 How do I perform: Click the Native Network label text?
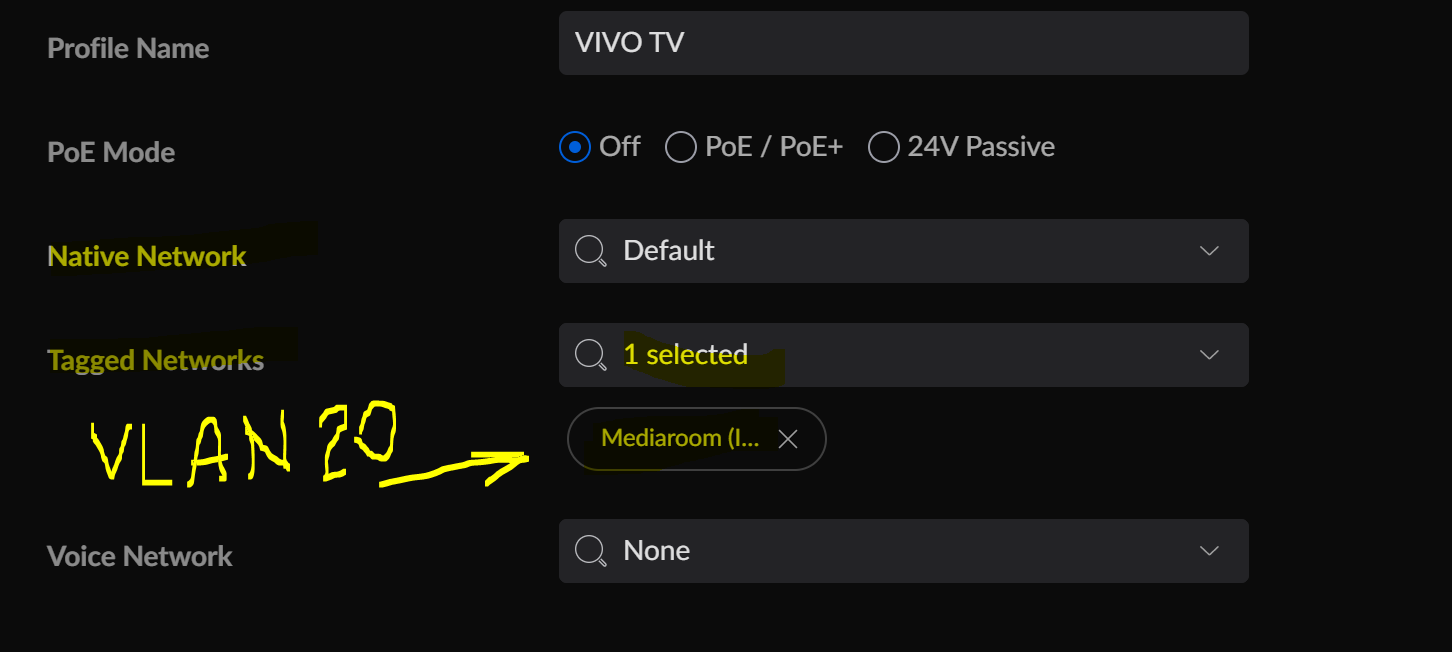tap(147, 256)
